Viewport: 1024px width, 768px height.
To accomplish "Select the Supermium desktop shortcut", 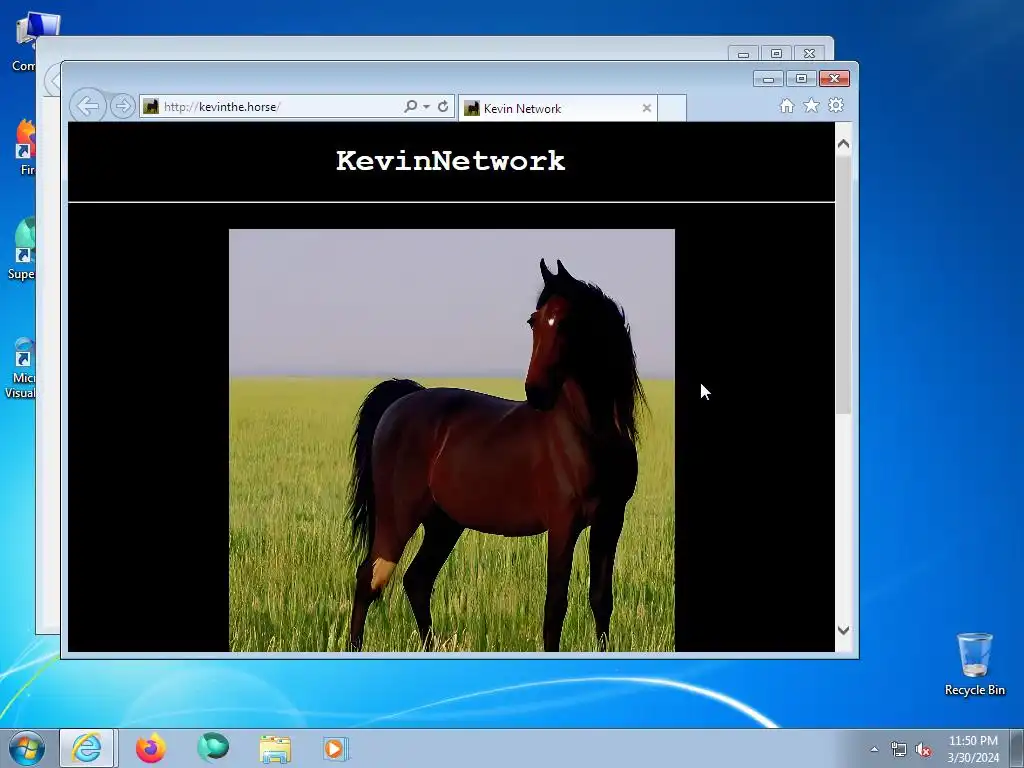I will [x=21, y=249].
